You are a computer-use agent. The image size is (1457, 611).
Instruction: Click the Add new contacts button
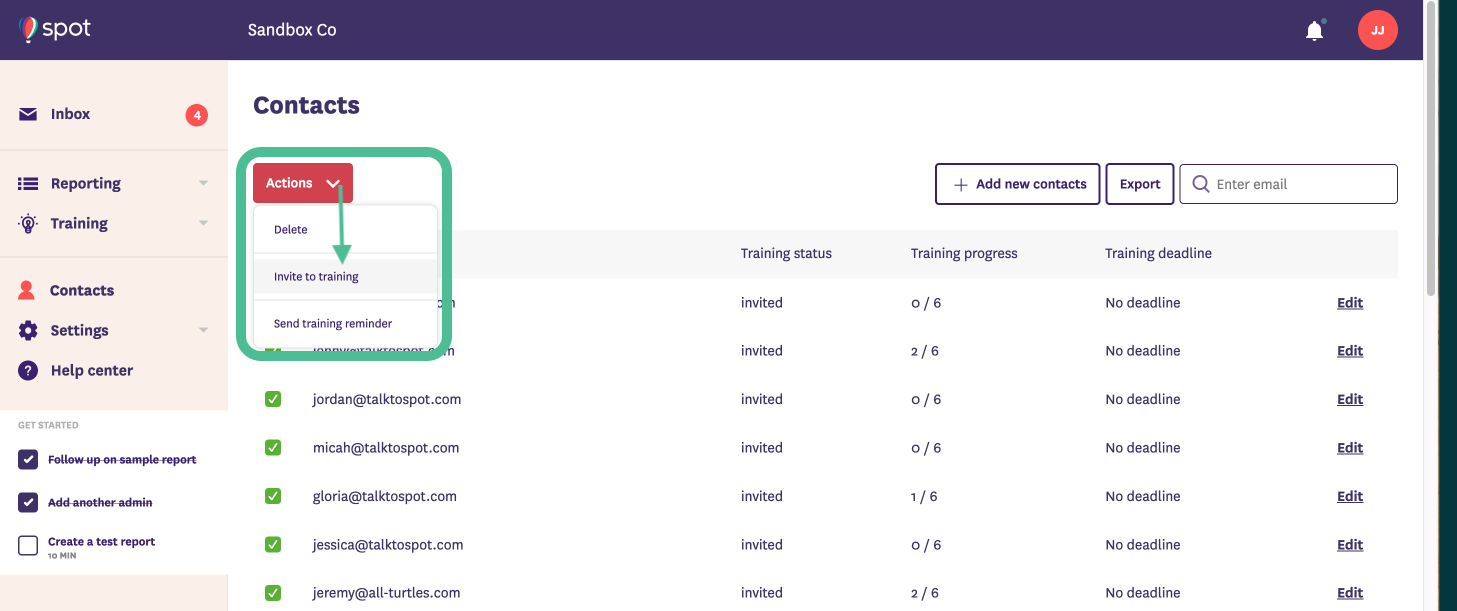tap(1017, 184)
